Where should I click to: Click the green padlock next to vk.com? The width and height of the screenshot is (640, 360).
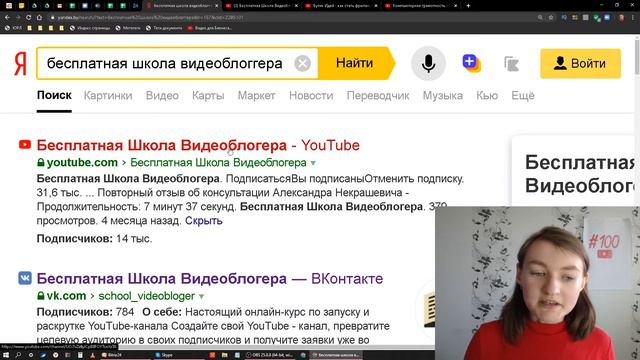[41, 296]
